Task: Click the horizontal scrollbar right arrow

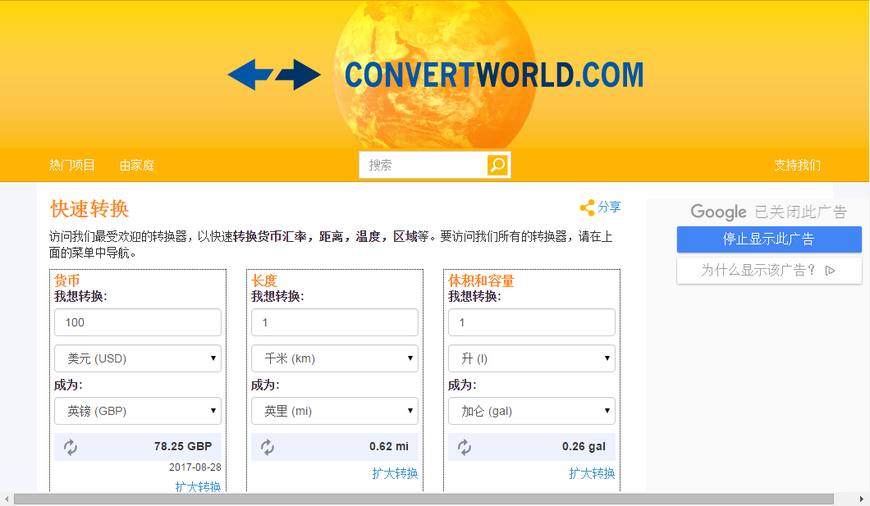Action: pyautogui.click(x=862, y=499)
